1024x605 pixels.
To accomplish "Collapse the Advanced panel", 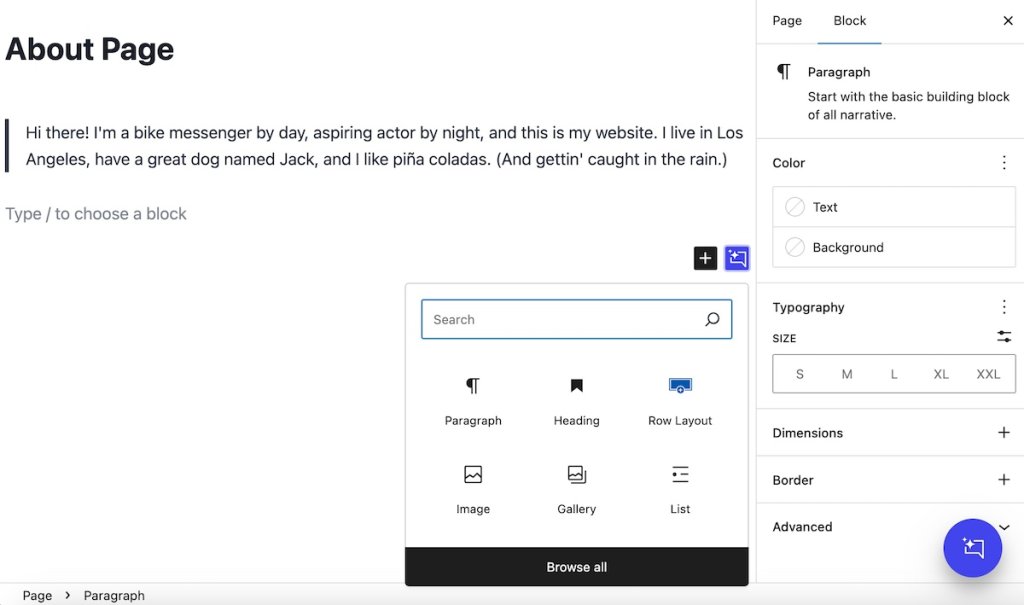I will click(1004, 527).
